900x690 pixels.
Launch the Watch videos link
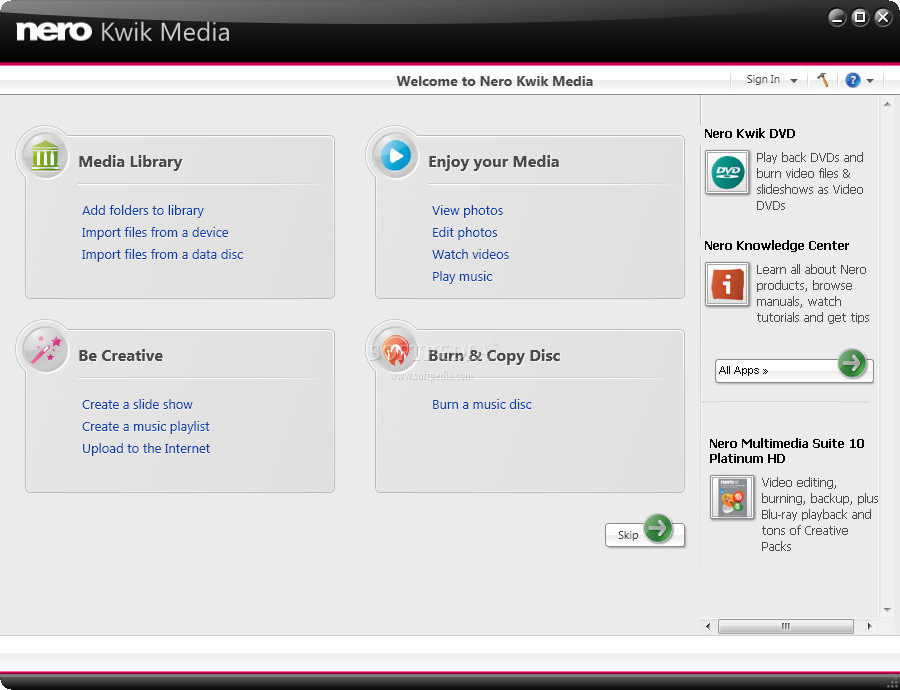pyautogui.click(x=470, y=254)
